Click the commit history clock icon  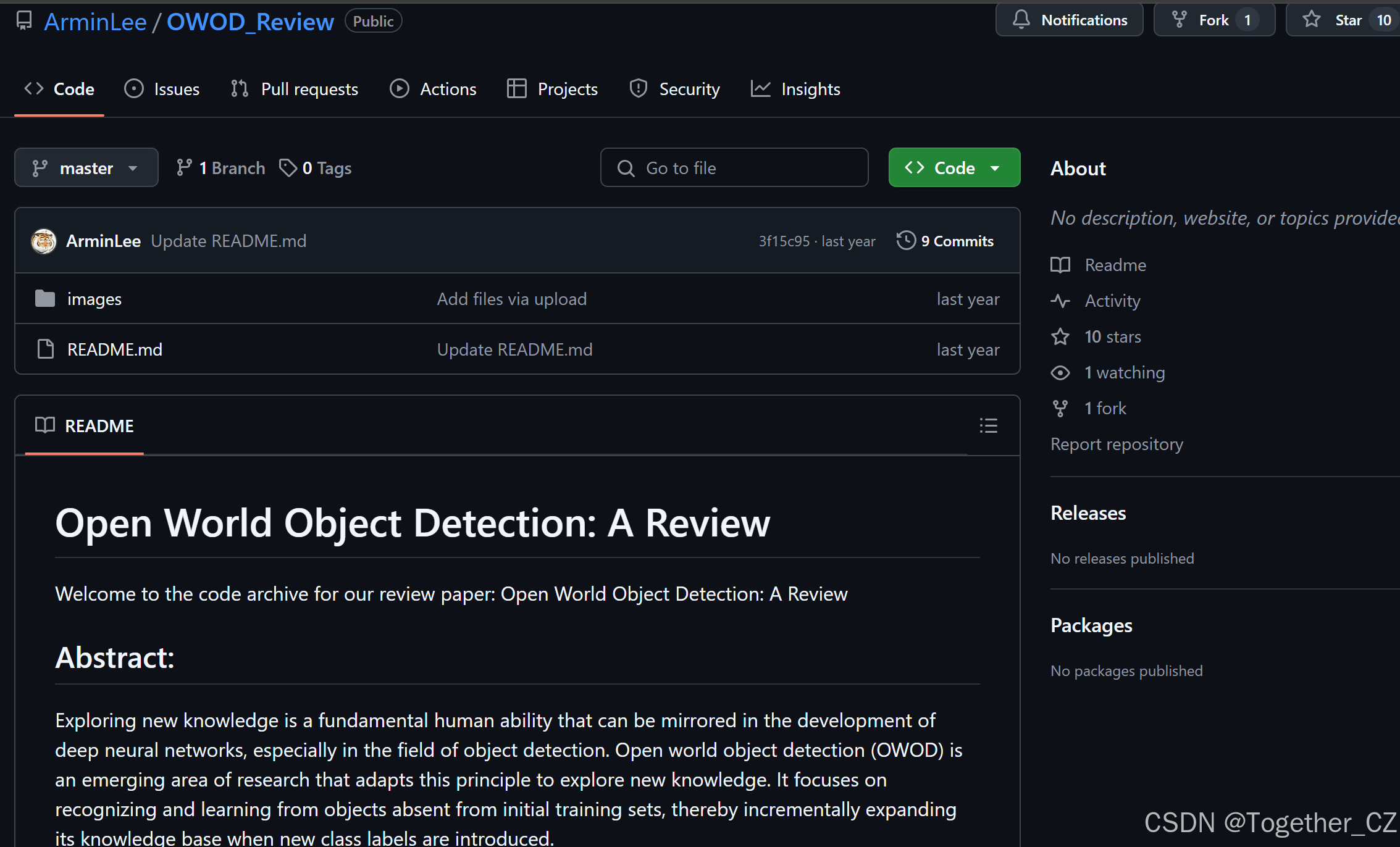point(906,241)
